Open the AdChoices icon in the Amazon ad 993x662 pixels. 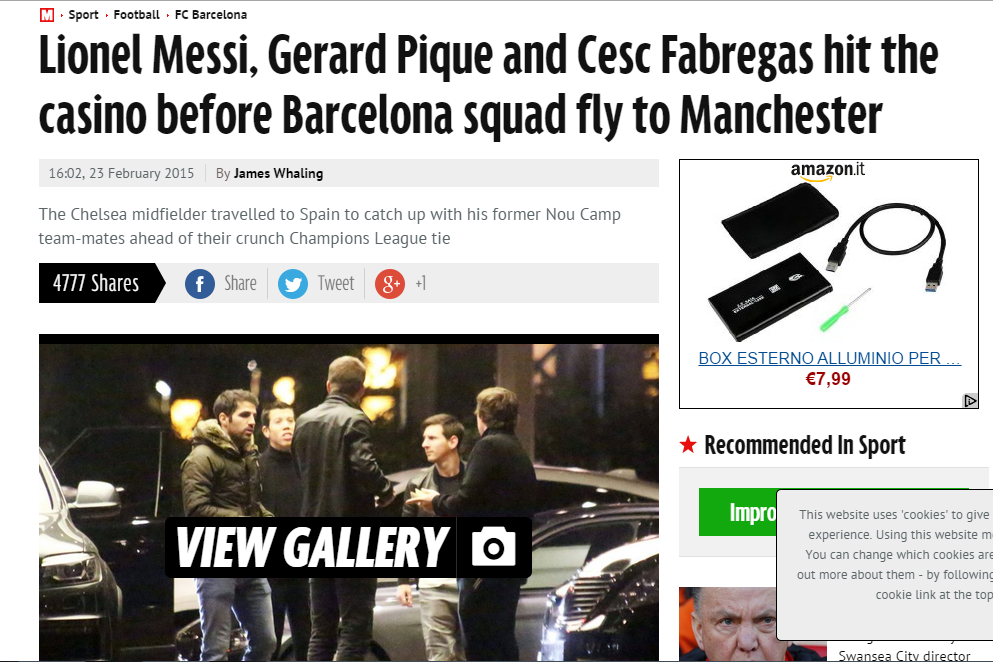point(970,400)
